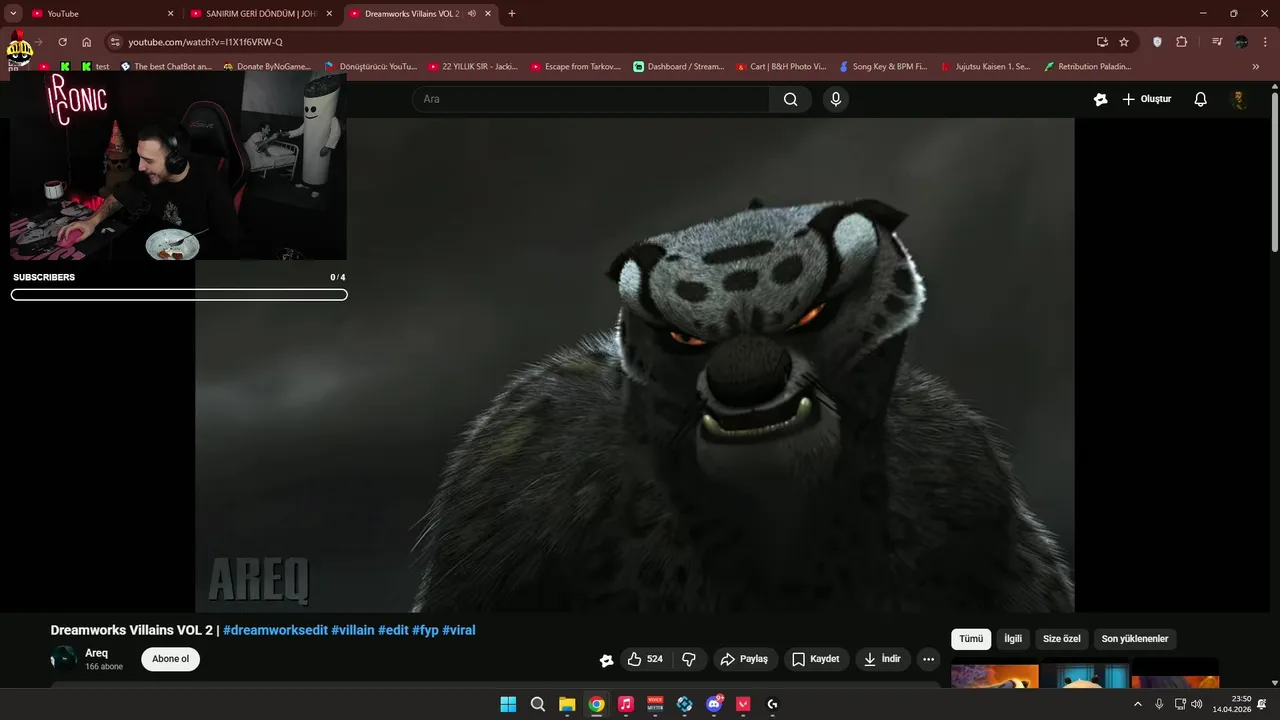The height and width of the screenshot is (720, 1280).
Task: Click the shield extension icon in toolbar
Action: point(1158,42)
